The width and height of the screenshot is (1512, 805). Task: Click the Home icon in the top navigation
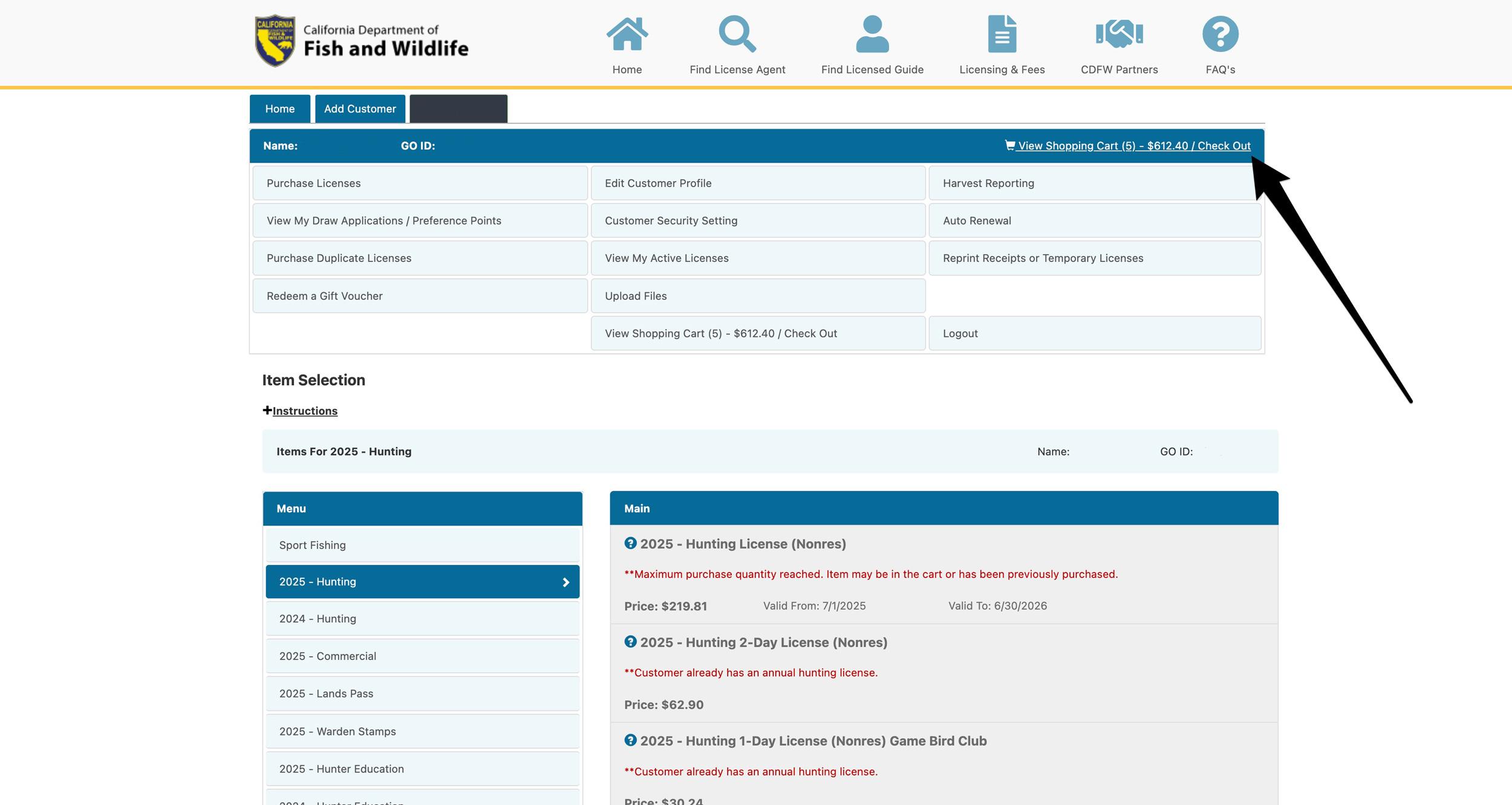tap(628, 34)
